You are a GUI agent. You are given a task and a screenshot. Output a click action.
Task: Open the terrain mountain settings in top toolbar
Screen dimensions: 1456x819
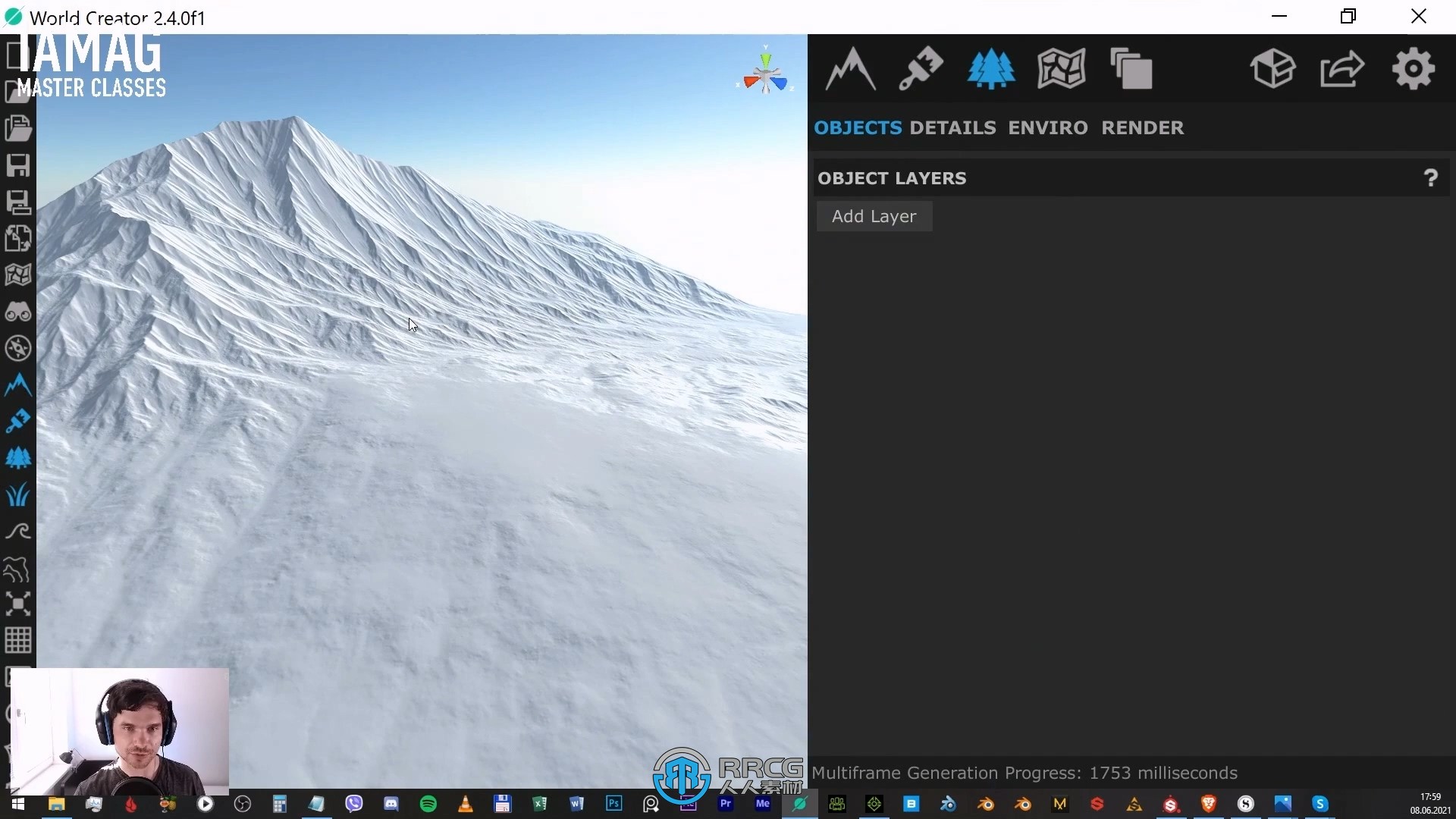850,69
